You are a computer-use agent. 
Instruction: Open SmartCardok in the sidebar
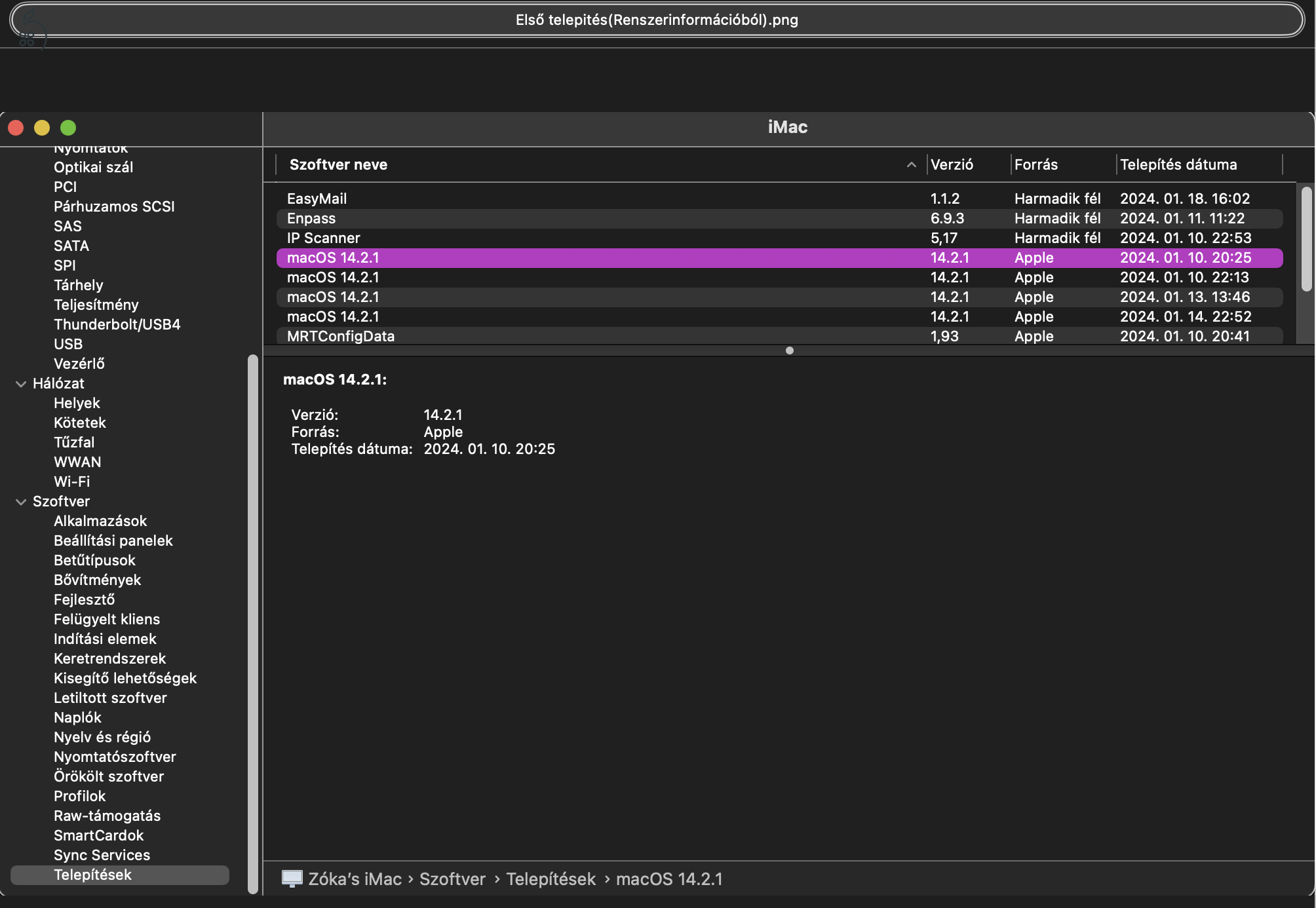click(x=98, y=836)
